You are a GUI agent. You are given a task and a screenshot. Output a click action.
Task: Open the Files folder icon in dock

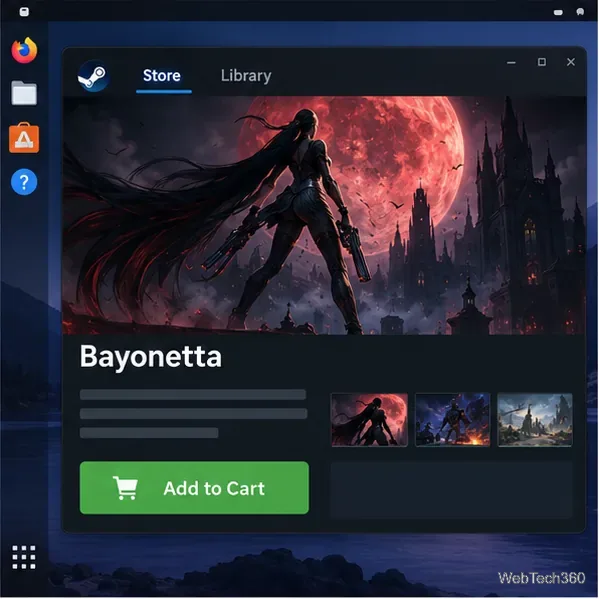coord(24,93)
